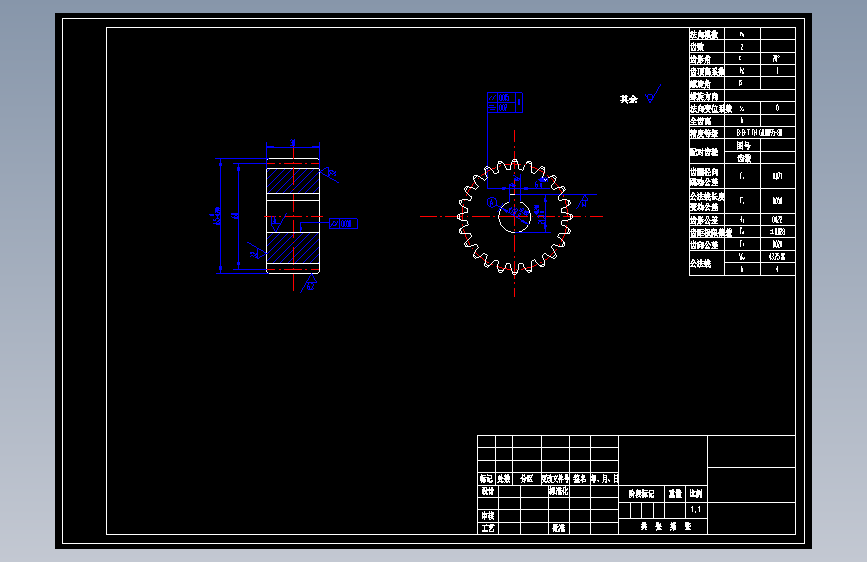Select the geometric tolerance frame above gear

pyautogui.click(x=505, y=103)
